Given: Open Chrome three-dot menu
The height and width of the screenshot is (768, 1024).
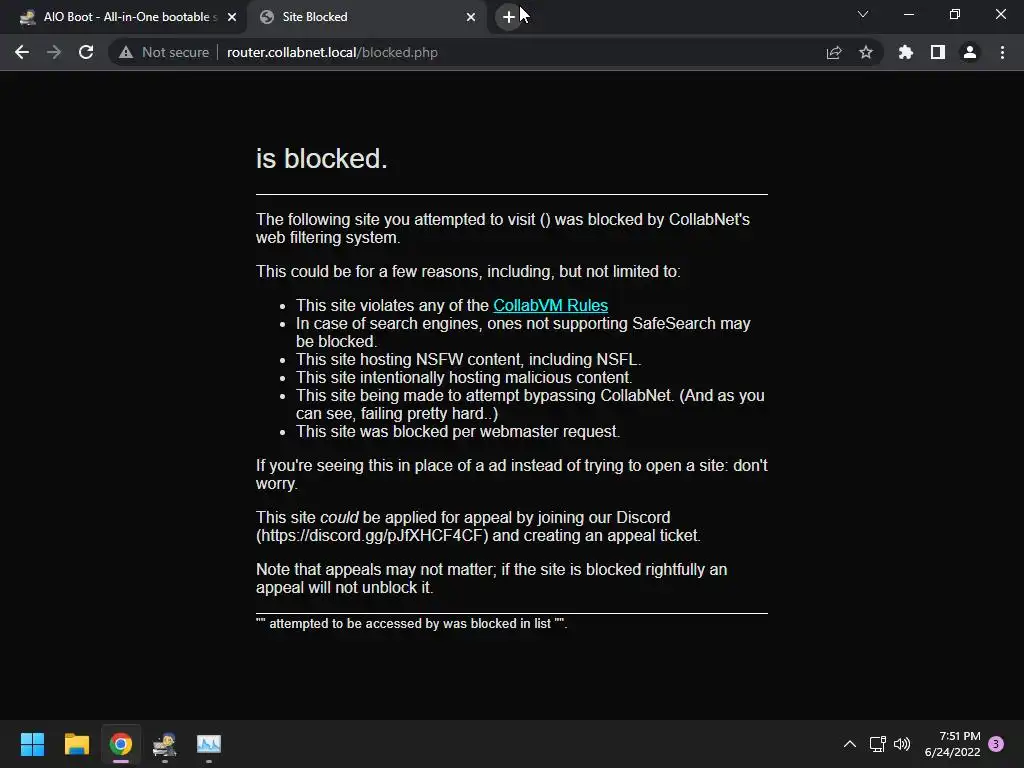Looking at the screenshot, I should coord(1002,52).
